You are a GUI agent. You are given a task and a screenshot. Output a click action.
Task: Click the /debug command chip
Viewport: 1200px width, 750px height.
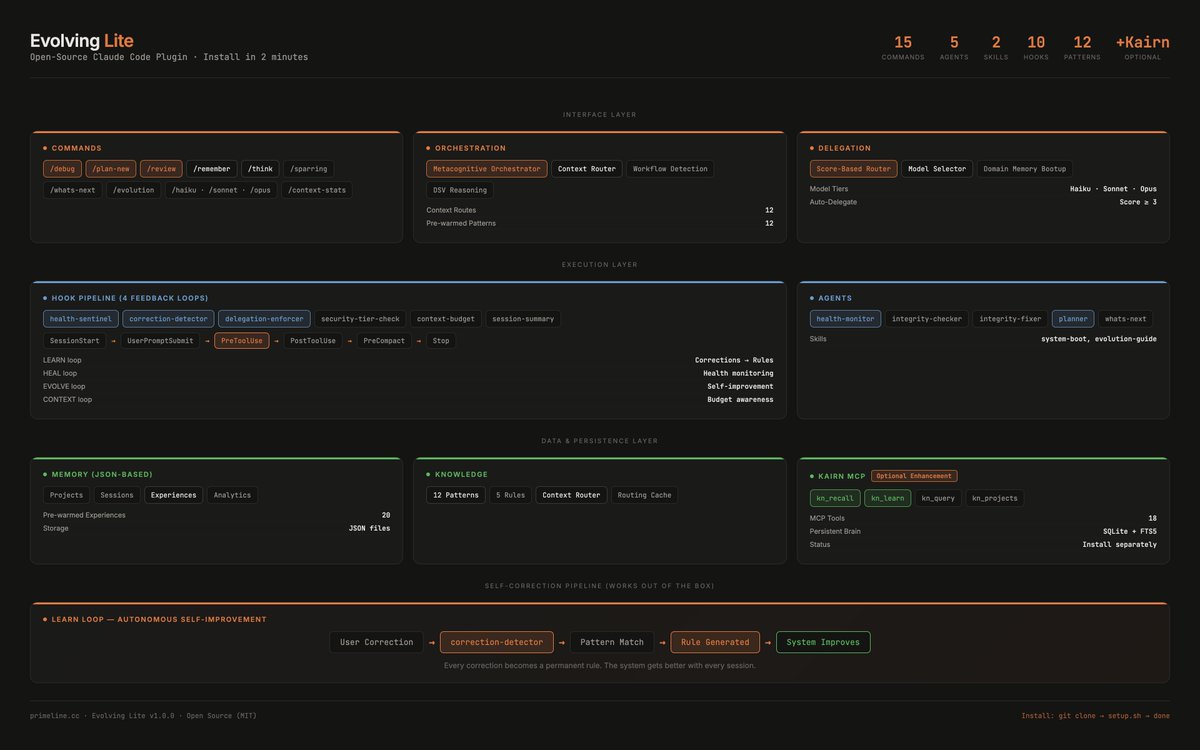tap(62, 169)
